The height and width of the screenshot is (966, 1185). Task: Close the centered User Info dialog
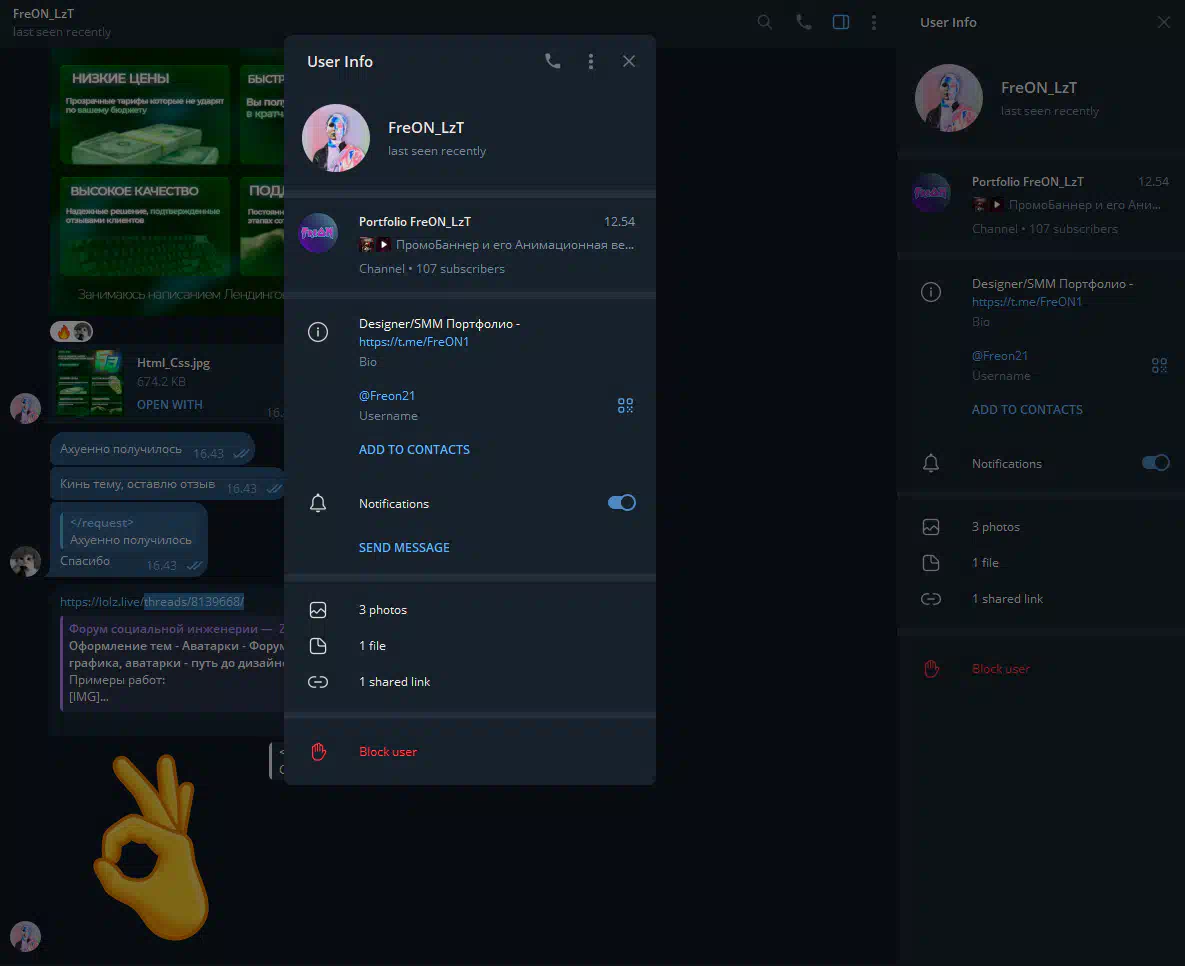[x=629, y=61]
